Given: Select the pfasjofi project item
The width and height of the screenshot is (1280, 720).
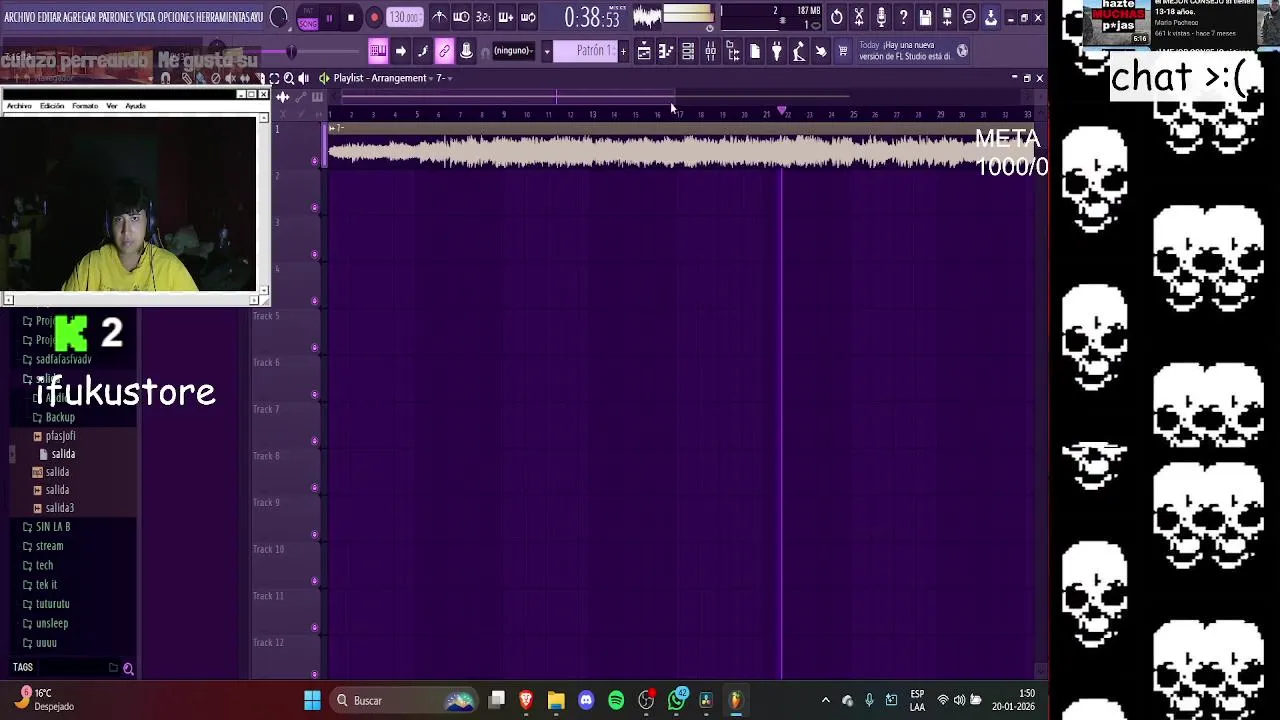Looking at the screenshot, I should (54, 436).
